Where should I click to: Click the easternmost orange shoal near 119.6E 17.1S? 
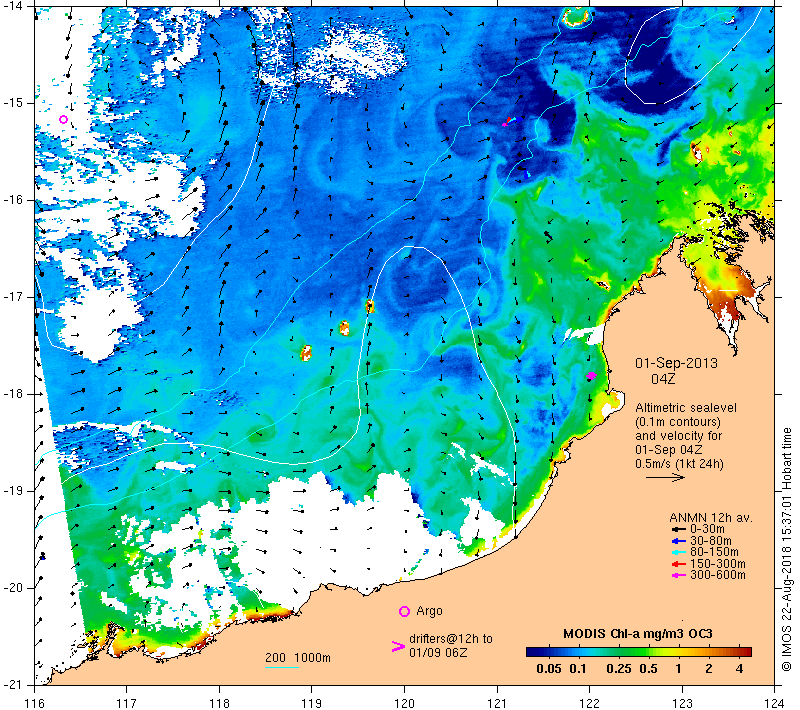tap(370, 306)
